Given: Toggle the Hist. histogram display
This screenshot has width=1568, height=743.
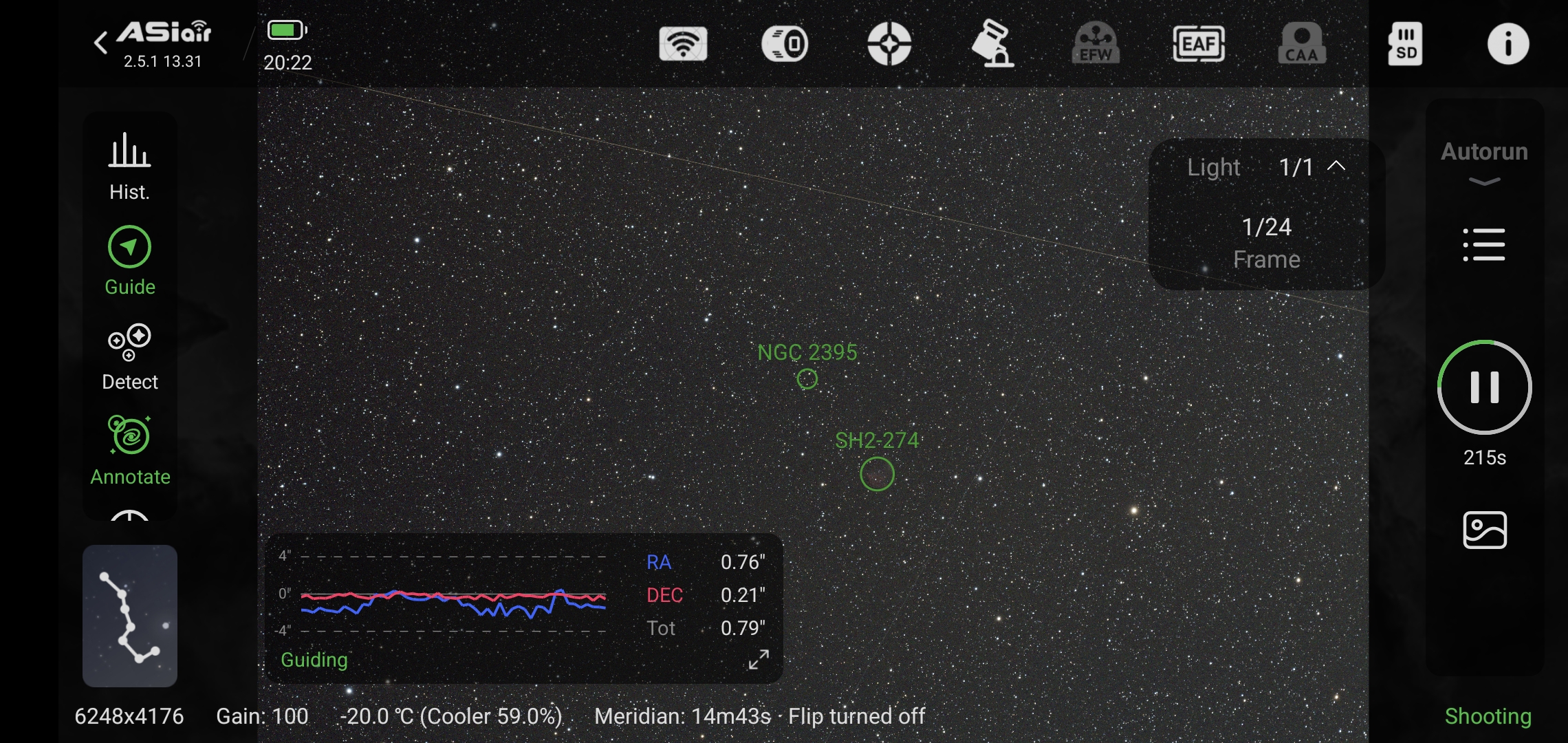Looking at the screenshot, I should (x=129, y=166).
